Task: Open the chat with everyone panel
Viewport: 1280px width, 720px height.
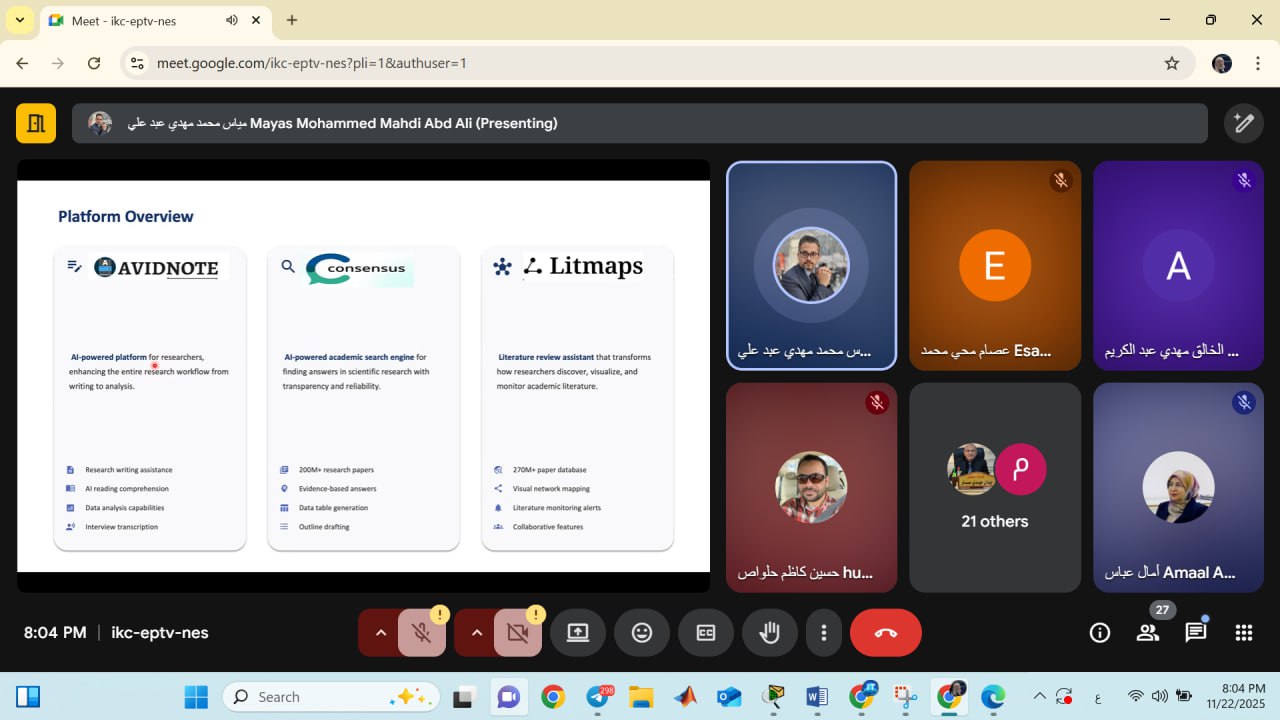Action: [x=1196, y=632]
